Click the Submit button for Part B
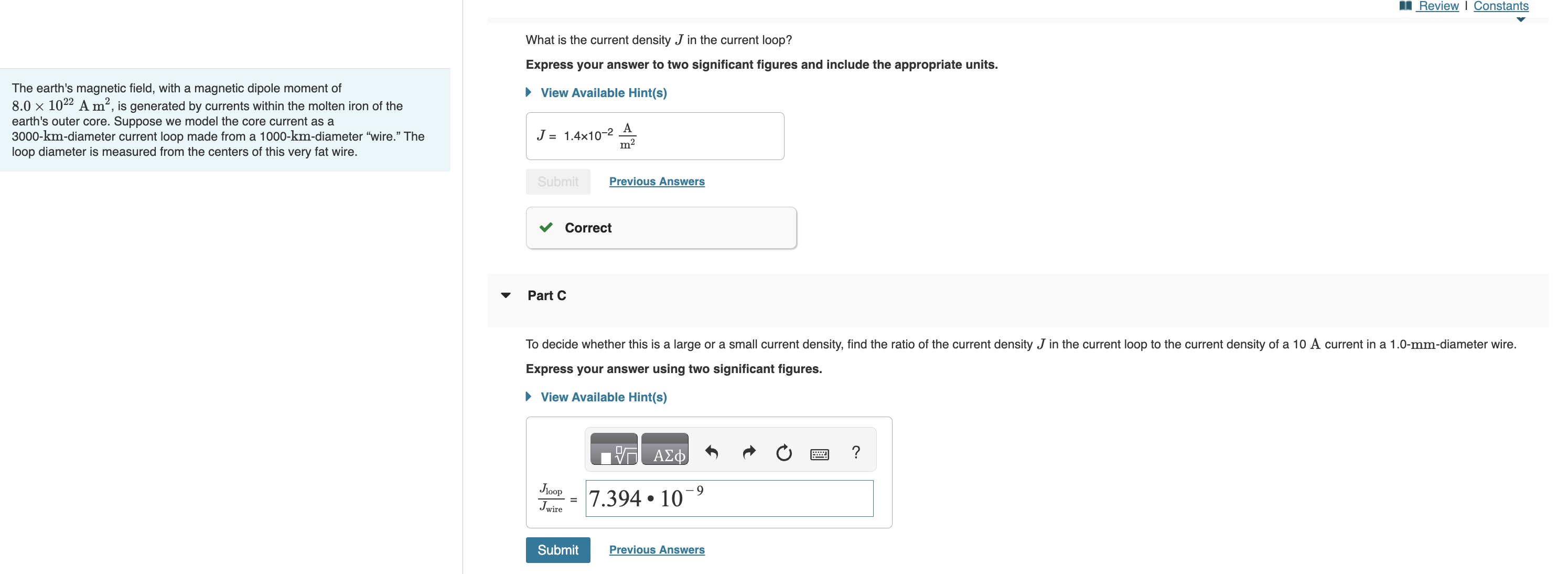The height and width of the screenshot is (574, 1568). (558, 181)
